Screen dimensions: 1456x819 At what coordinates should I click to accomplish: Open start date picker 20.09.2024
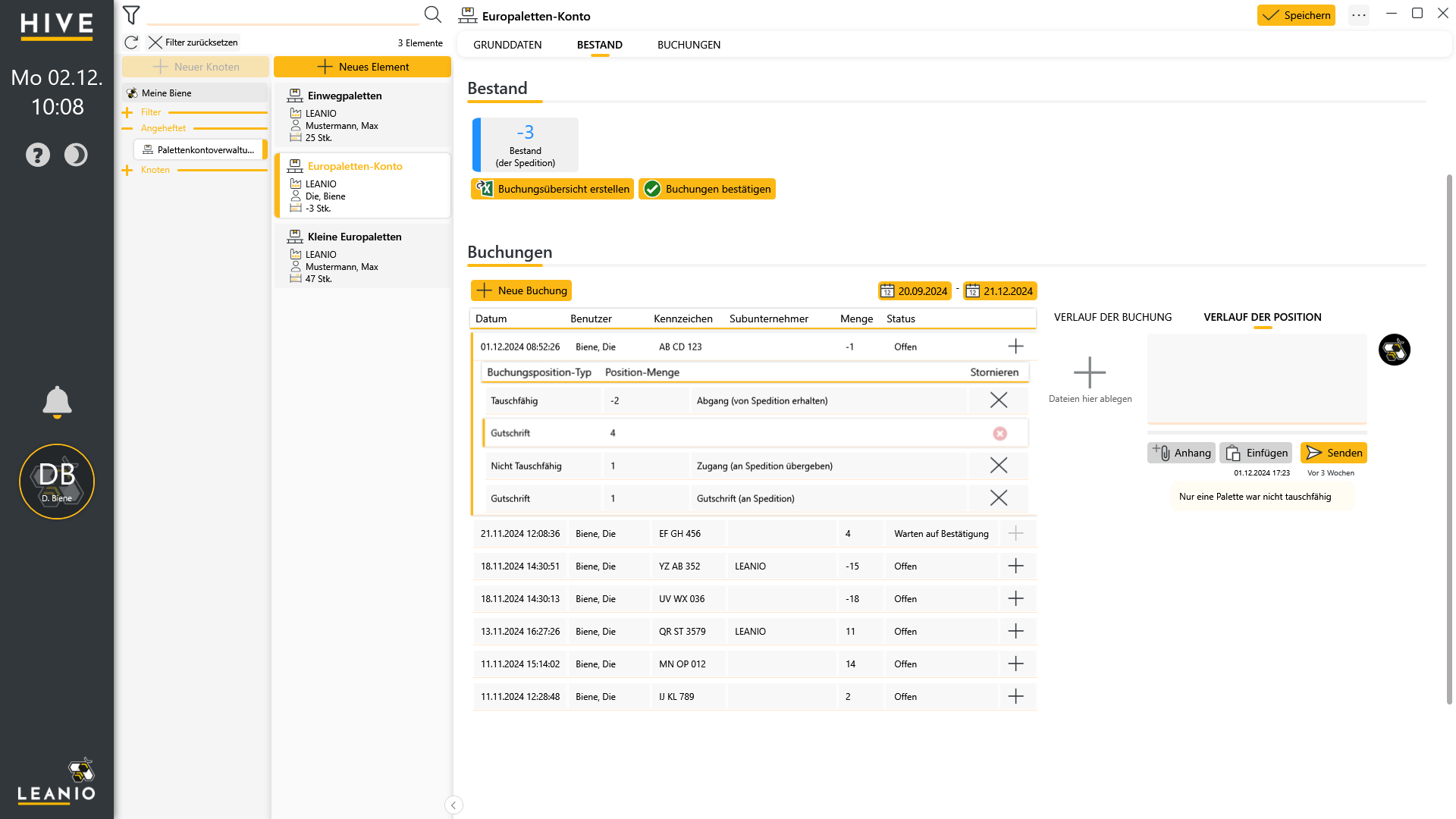point(915,291)
